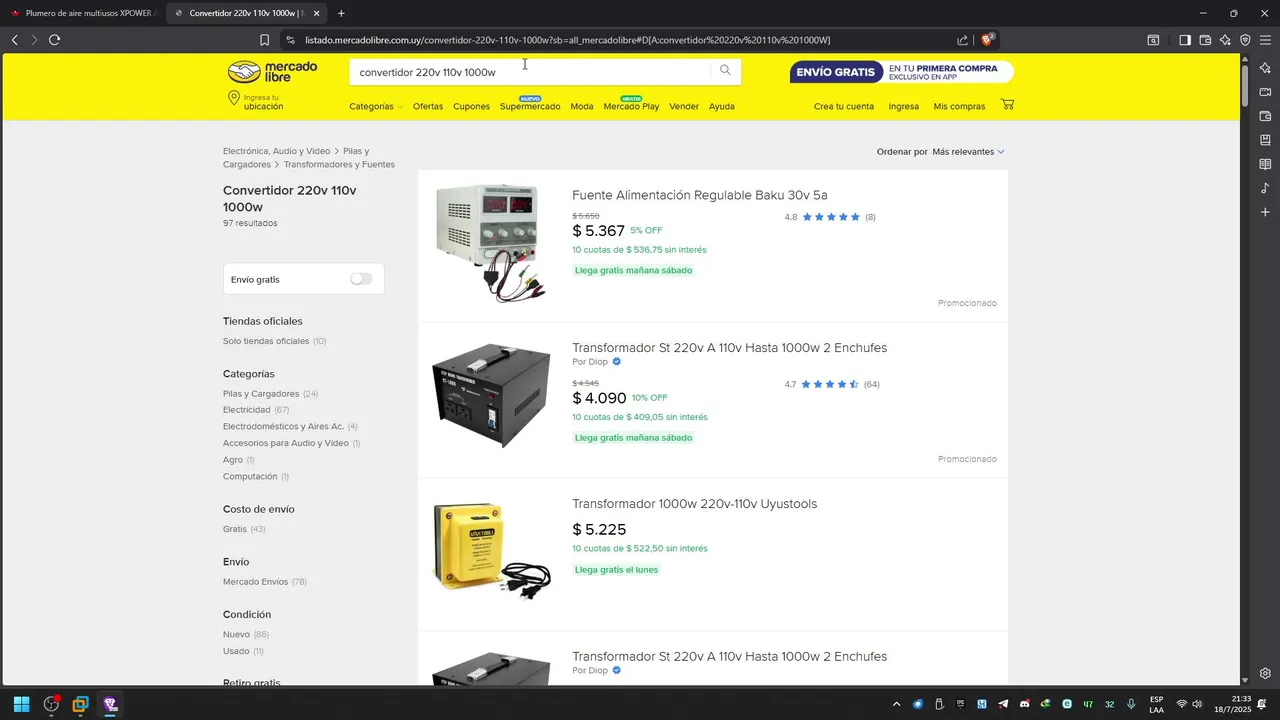
Task: Open the Playlist music note in sidebar
Action: pyautogui.click(x=1265, y=188)
